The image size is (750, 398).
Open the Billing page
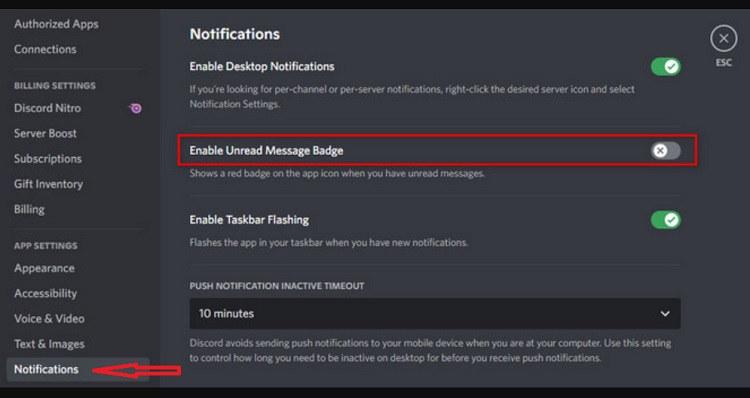(x=29, y=210)
